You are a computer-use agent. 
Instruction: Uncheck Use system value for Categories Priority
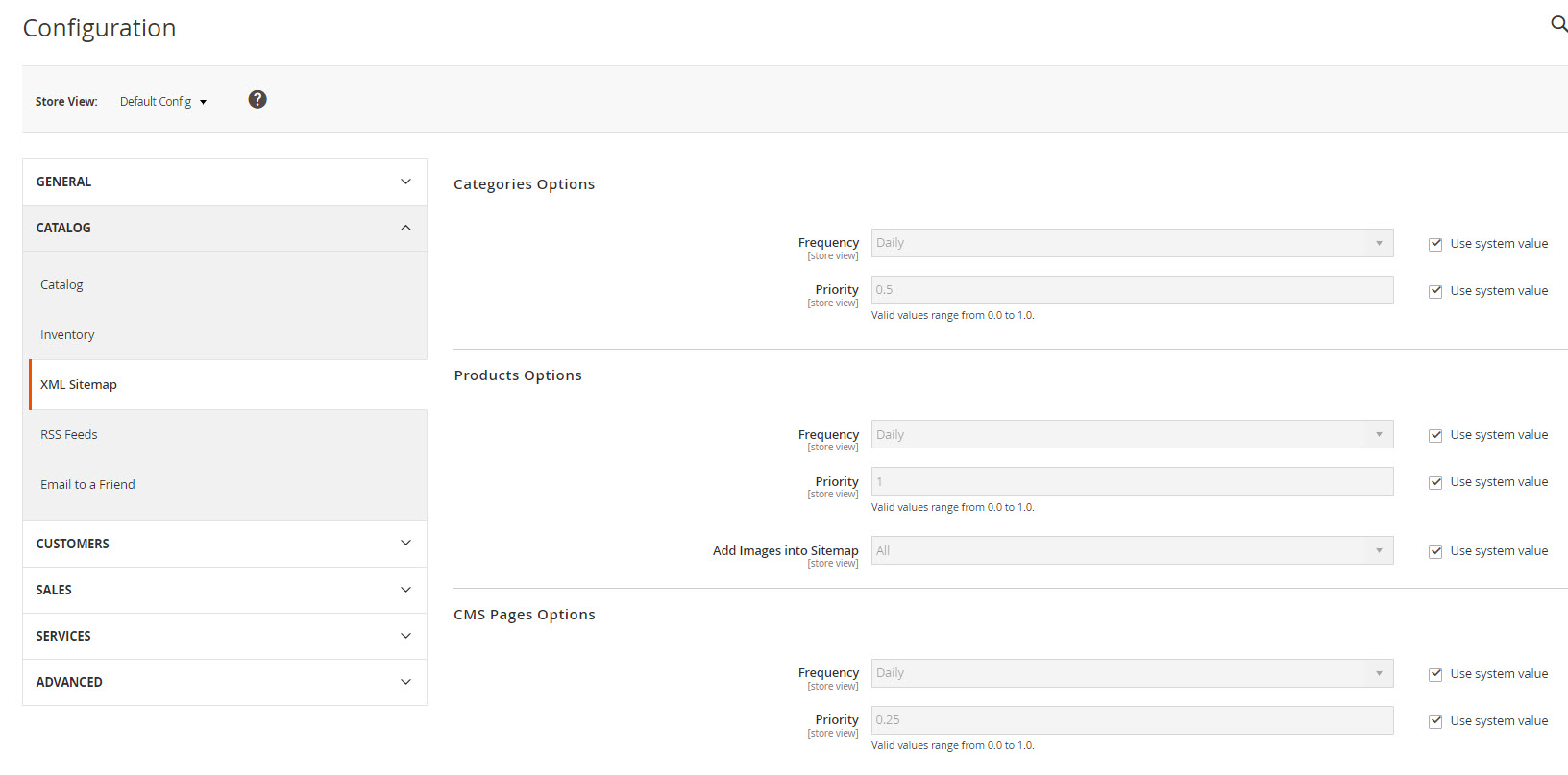(x=1435, y=291)
